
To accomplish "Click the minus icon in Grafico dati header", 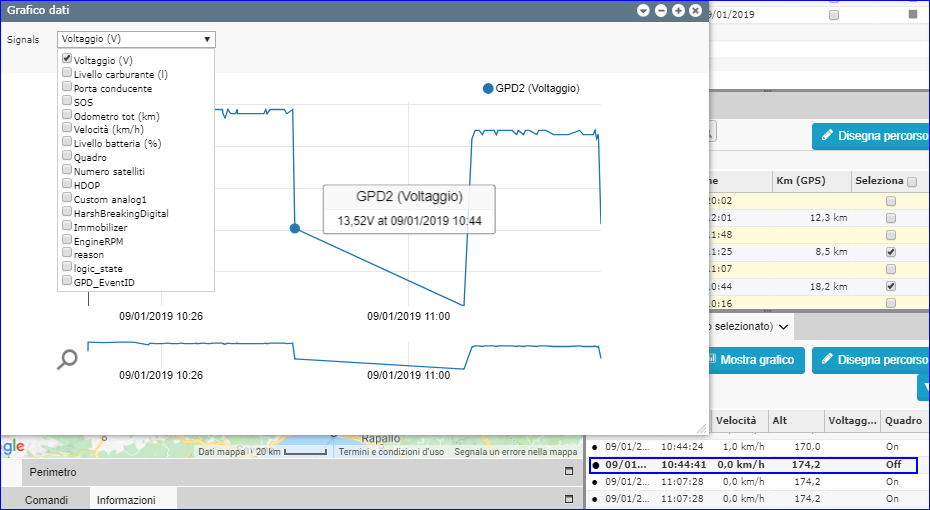I will [x=661, y=10].
